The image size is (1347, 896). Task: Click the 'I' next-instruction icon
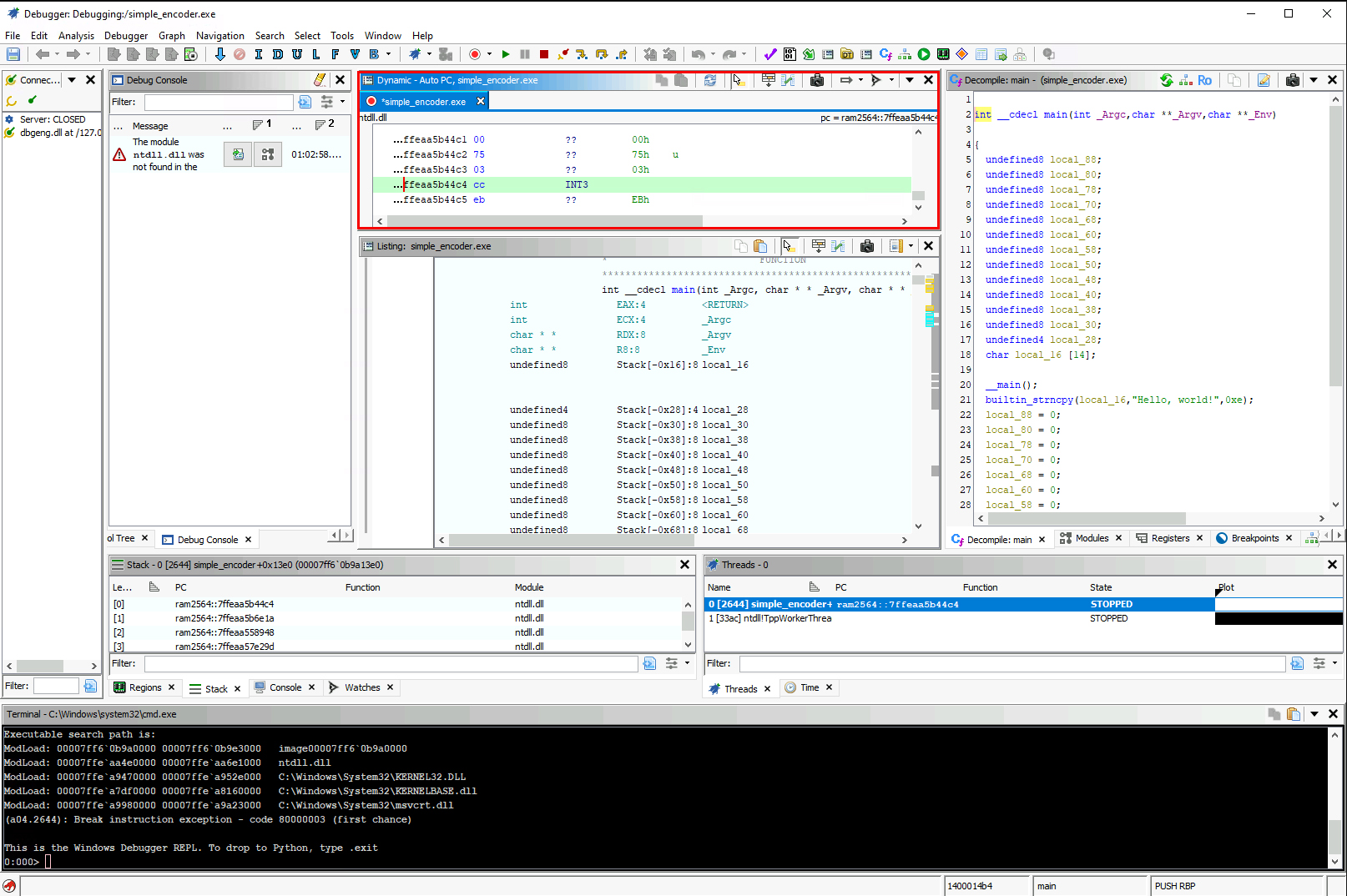[x=258, y=54]
